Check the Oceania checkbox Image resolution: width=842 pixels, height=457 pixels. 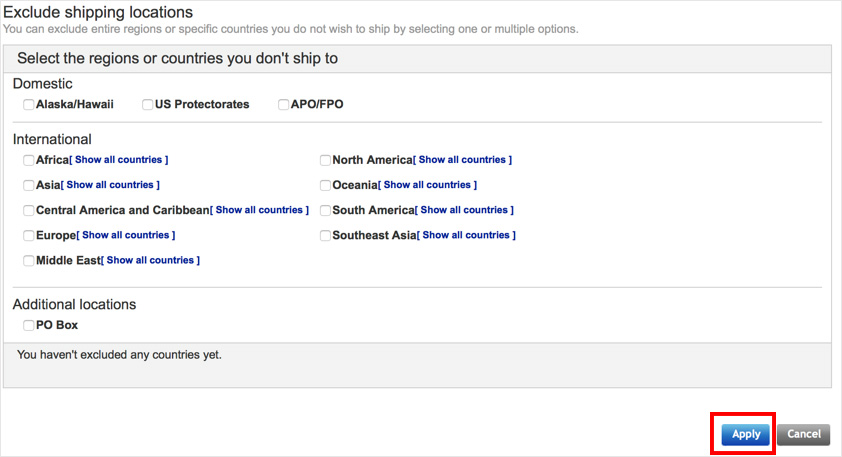[325, 185]
